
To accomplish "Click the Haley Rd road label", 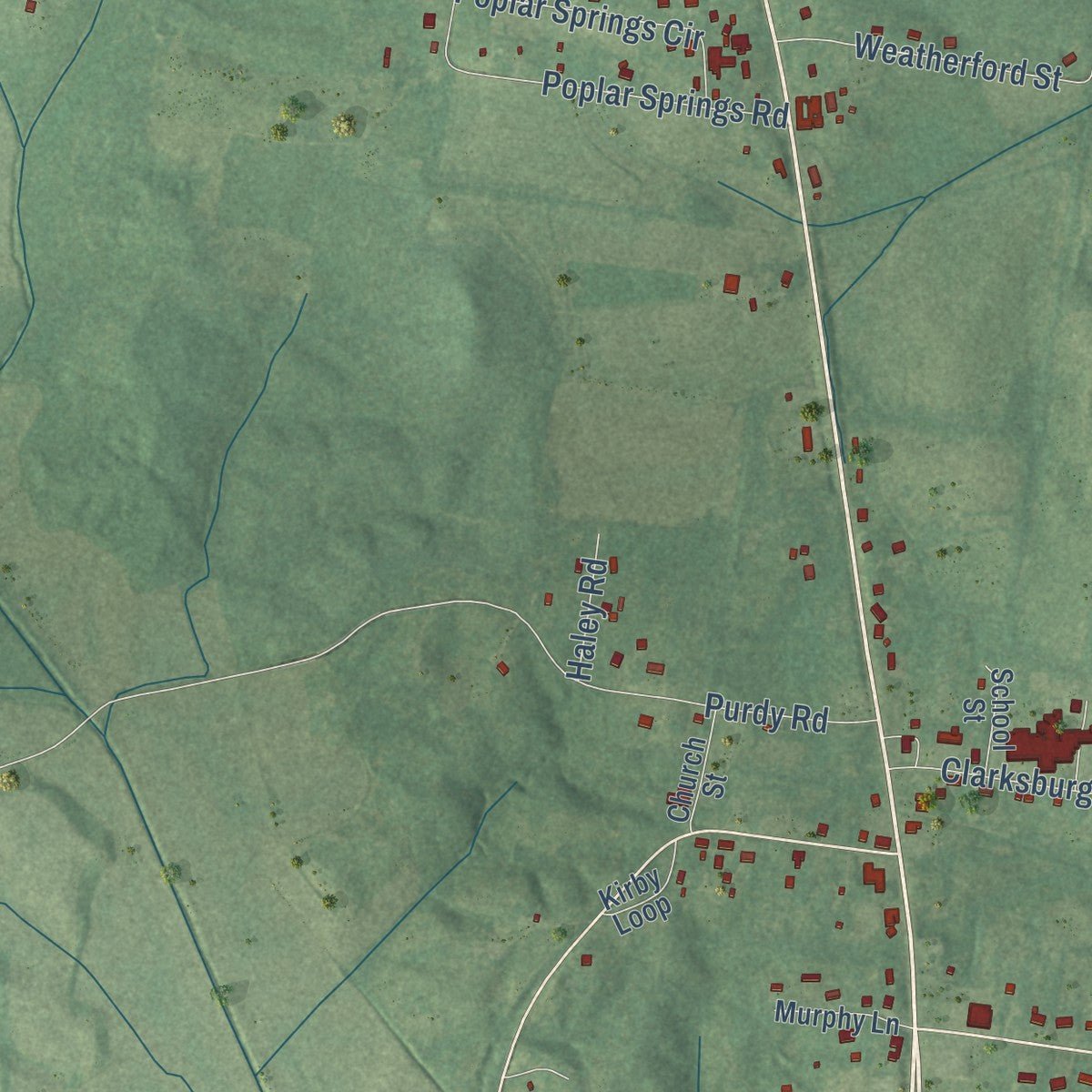I will [x=587, y=618].
